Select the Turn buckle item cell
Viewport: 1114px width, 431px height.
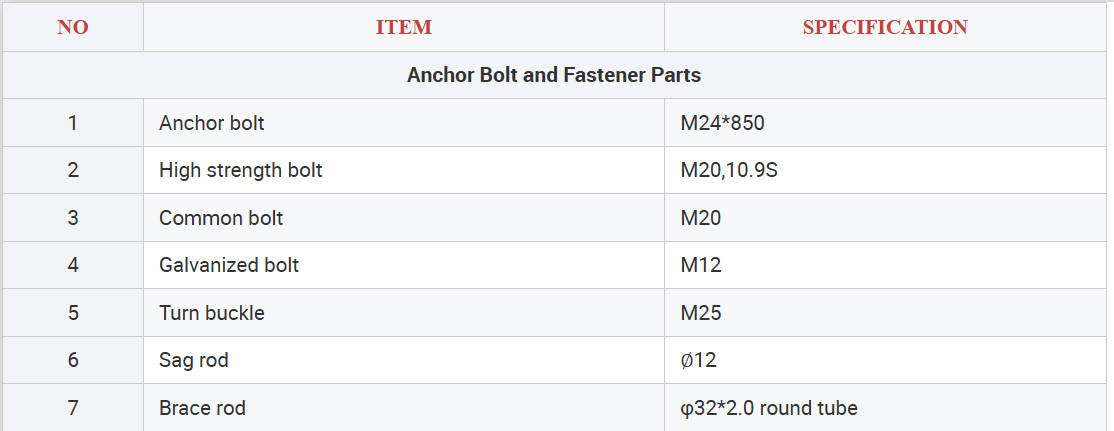coord(212,313)
